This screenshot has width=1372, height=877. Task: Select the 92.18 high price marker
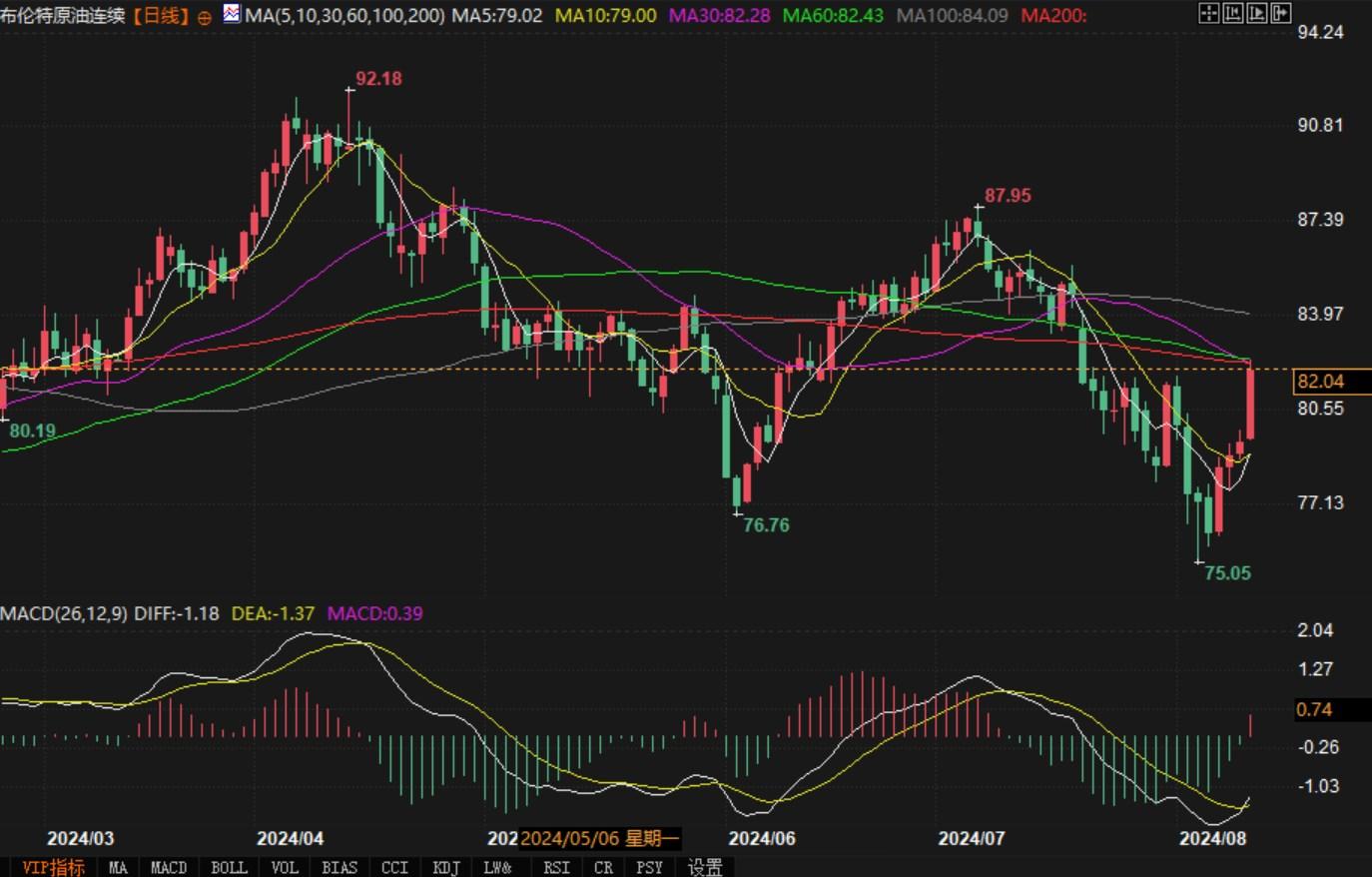(378, 78)
